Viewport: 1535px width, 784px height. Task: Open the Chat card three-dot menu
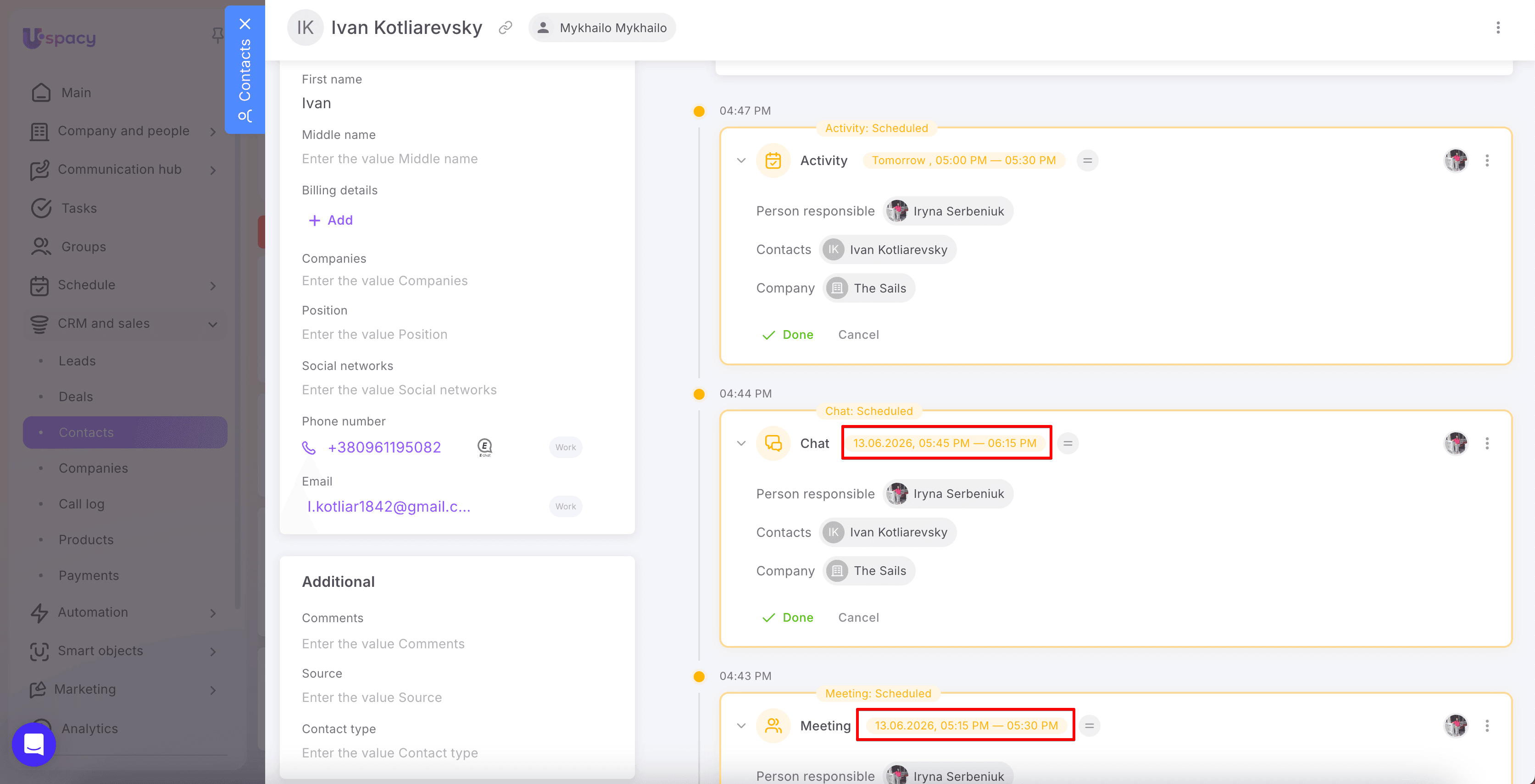[x=1487, y=443]
